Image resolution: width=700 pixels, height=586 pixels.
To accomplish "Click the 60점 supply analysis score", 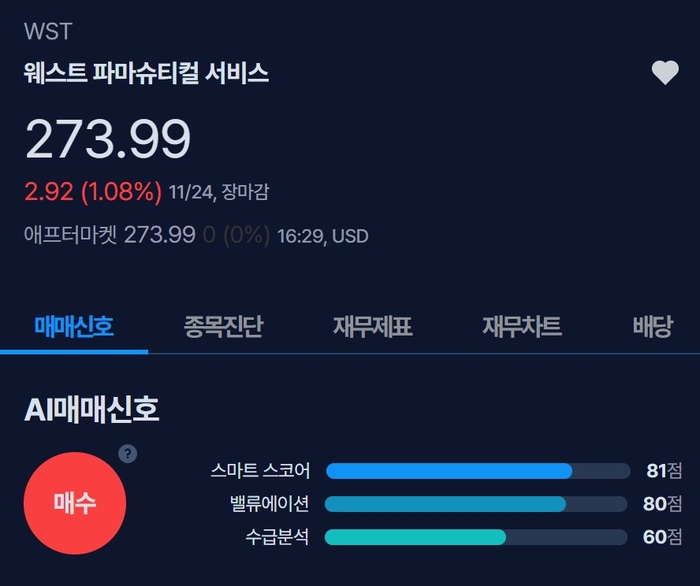I will pos(663,537).
